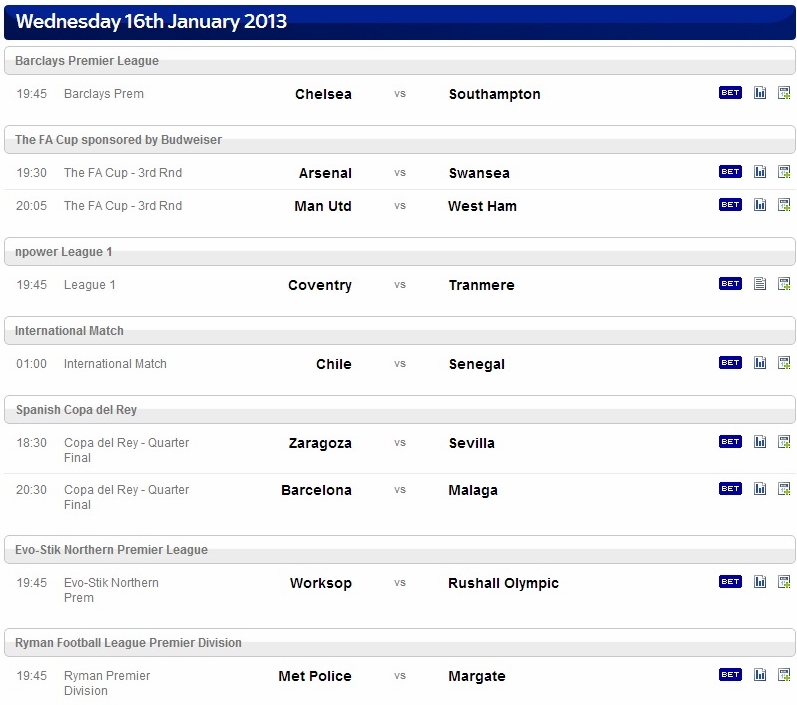Open the stats chart icon for Arsenal vs Swansea

(759, 172)
